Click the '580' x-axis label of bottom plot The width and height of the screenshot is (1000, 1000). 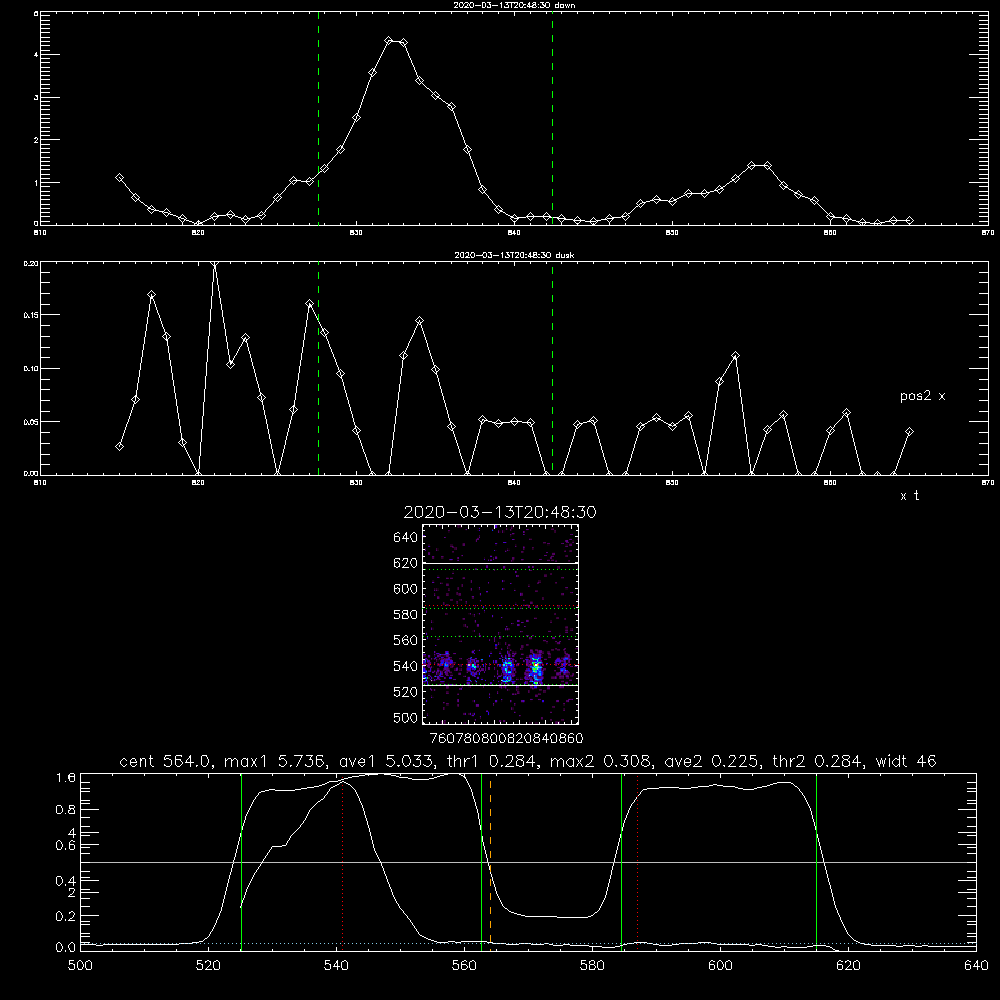tap(592, 966)
